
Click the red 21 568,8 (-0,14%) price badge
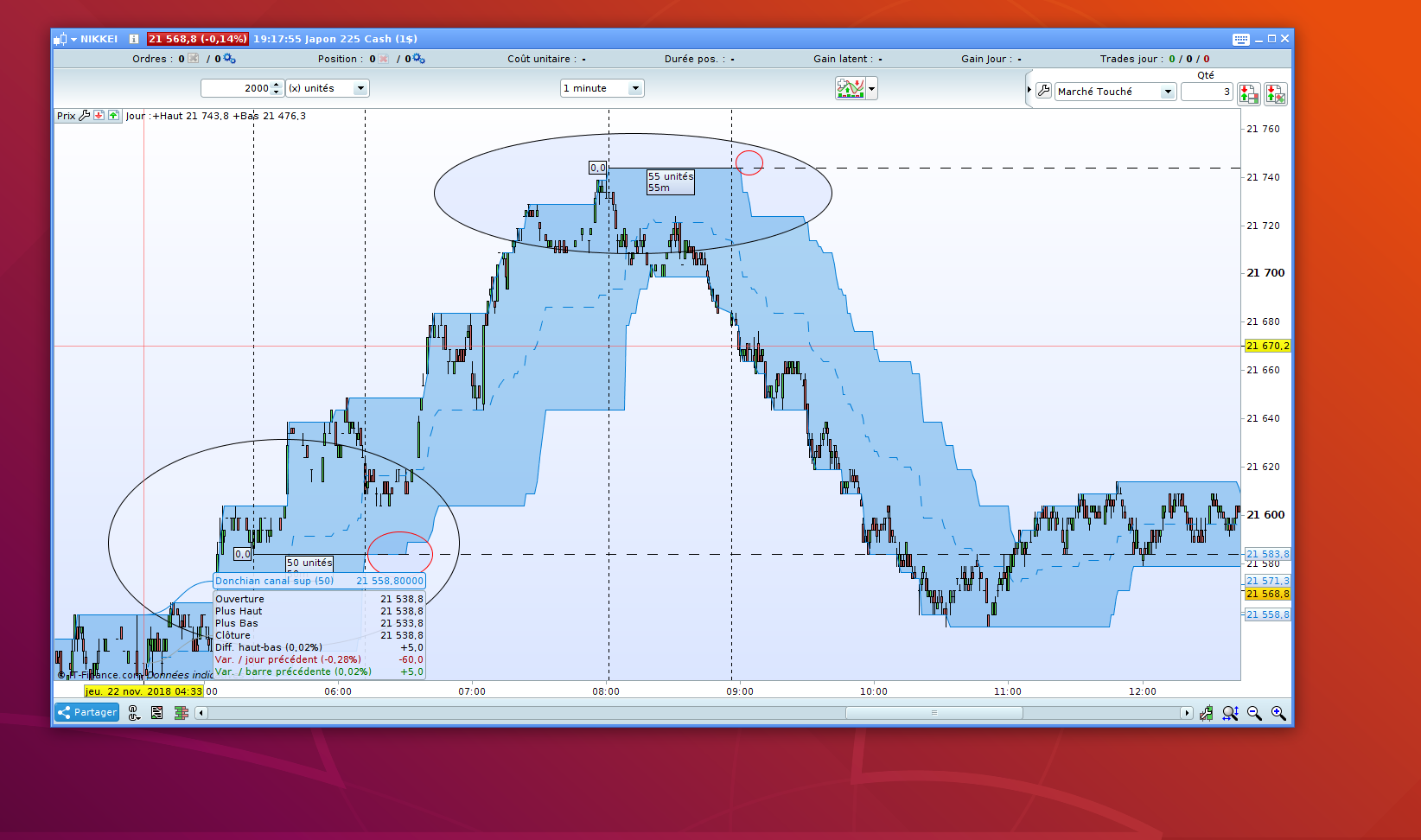tap(198, 39)
